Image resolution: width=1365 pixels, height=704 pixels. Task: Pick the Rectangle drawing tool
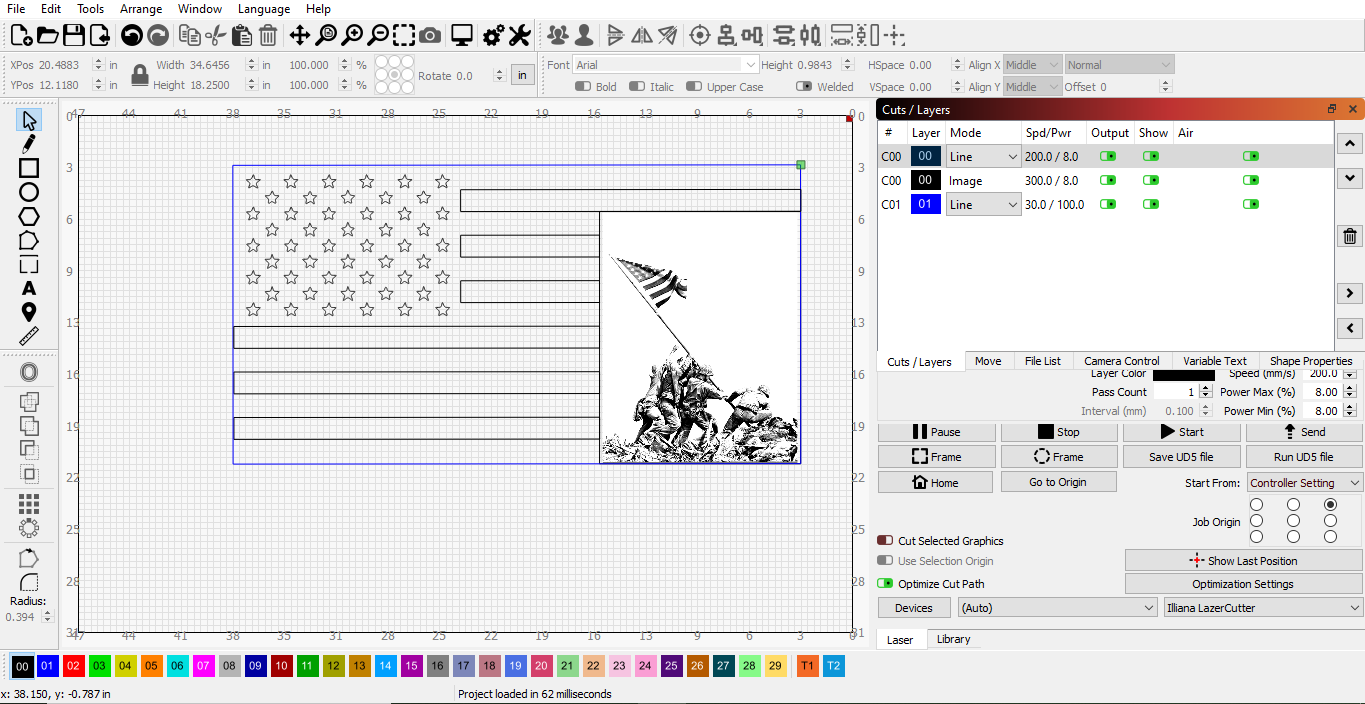pyautogui.click(x=29, y=168)
